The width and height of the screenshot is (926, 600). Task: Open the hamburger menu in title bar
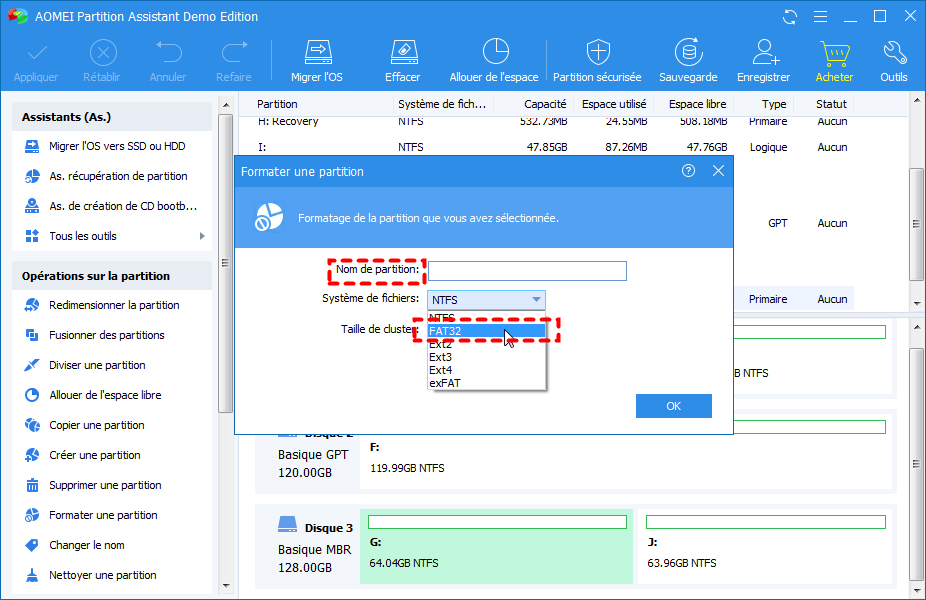(820, 17)
